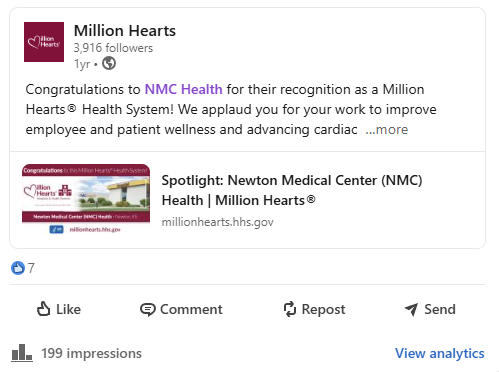
Task: Click the Like thumbs-up icon
Action: [43, 309]
